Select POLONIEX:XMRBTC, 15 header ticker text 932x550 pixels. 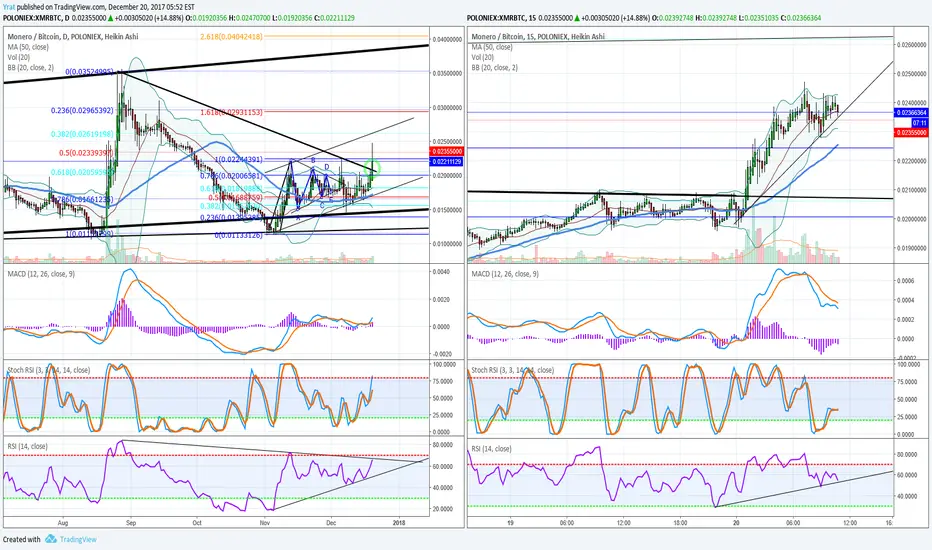[503, 18]
